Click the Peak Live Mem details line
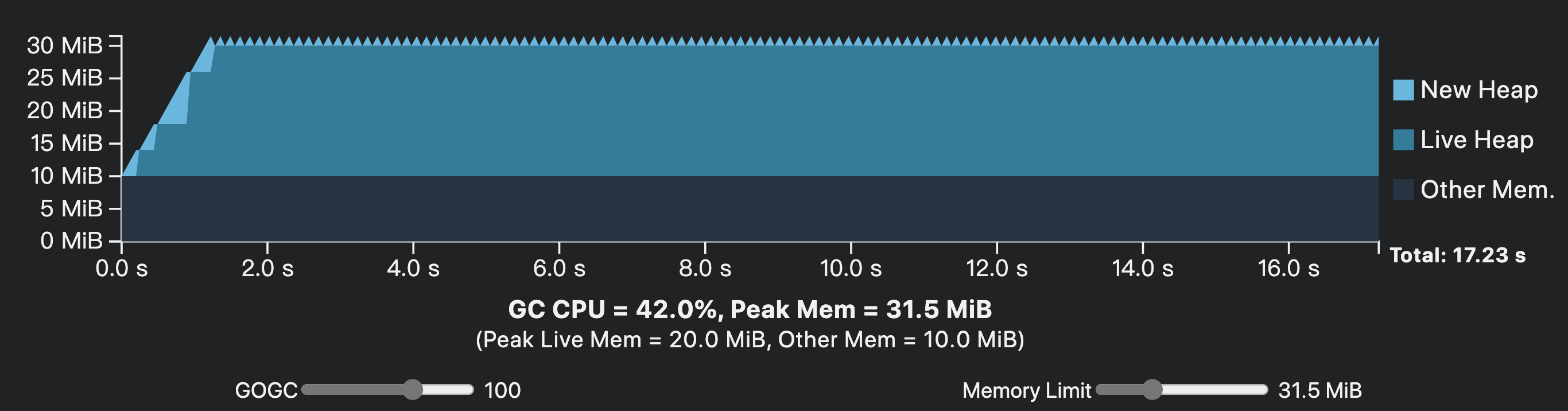Image resolution: width=1568 pixels, height=411 pixels. [x=750, y=340]
